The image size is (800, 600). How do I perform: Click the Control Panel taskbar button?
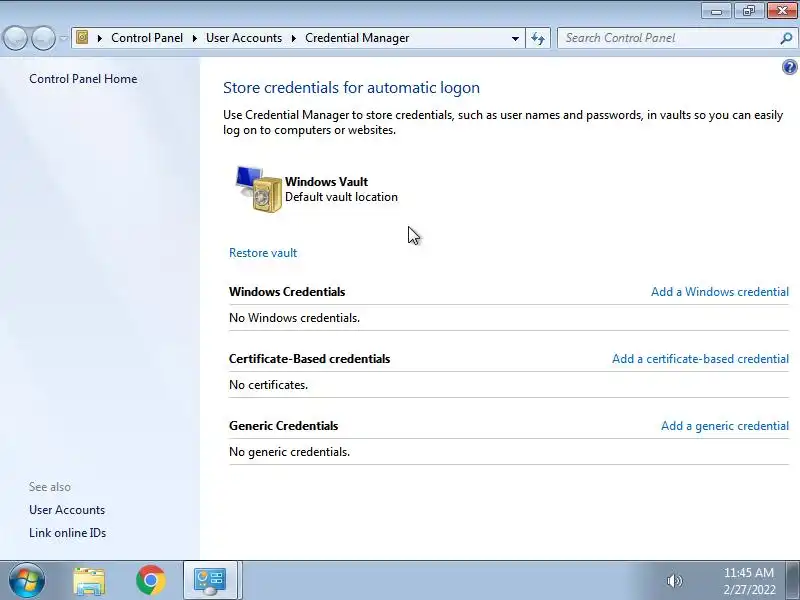(x=210, y=581)
